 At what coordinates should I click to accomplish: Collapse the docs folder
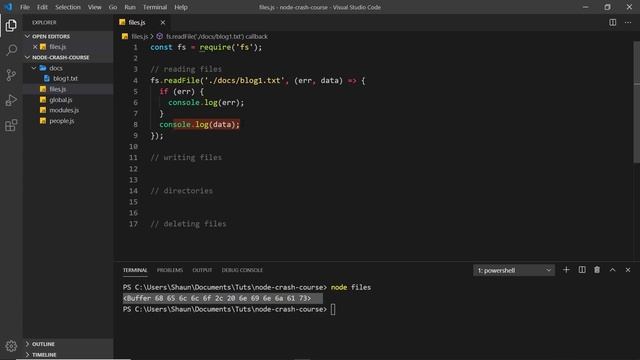(34, 68)
